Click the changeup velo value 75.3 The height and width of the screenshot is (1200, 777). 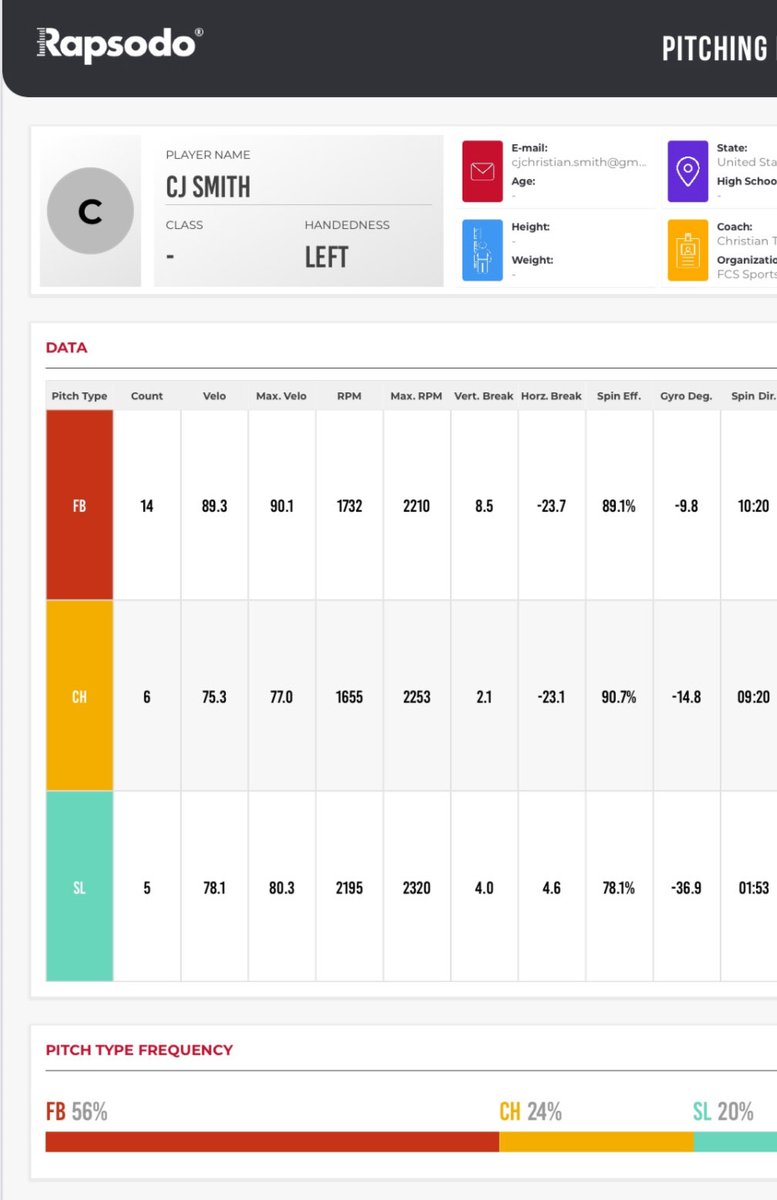tap(214, 697)
